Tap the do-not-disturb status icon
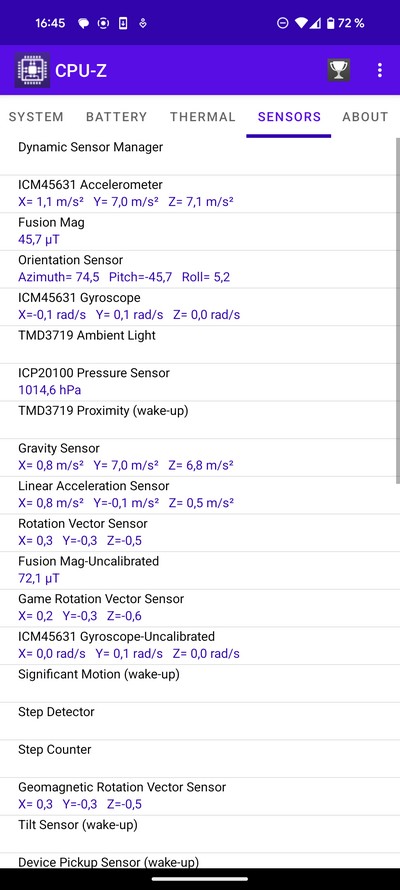 282,23
